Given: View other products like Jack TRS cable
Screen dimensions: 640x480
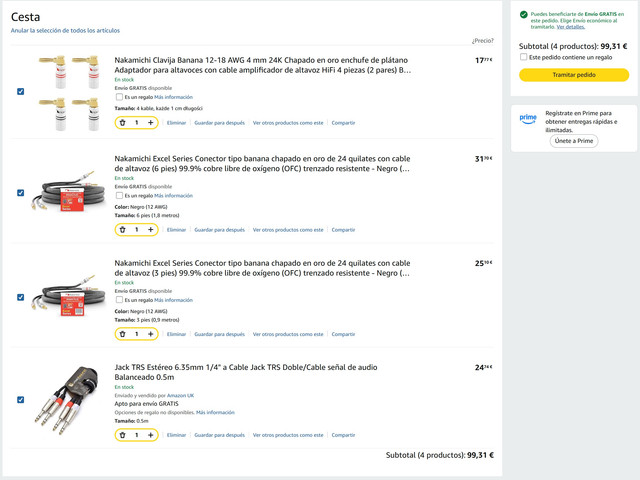Looking at the screenshot, I should click(288, 435).
